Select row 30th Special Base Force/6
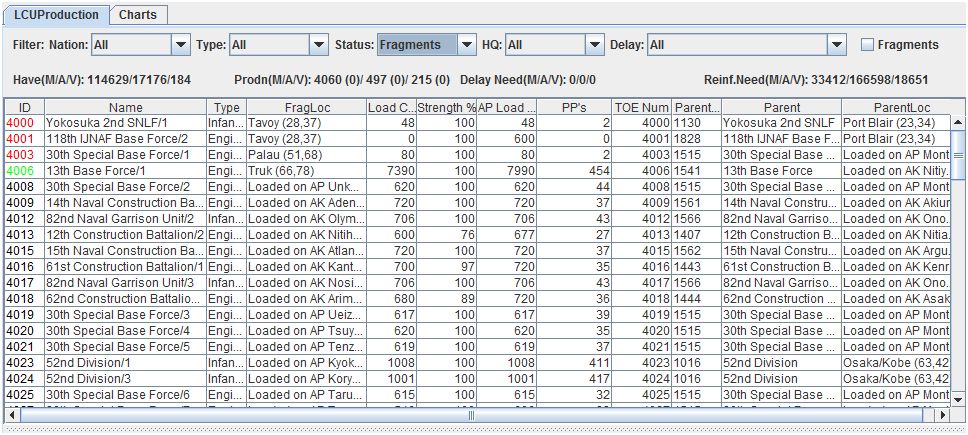The height and width of the screenshot is (435, 968). (x=477, y=395)
